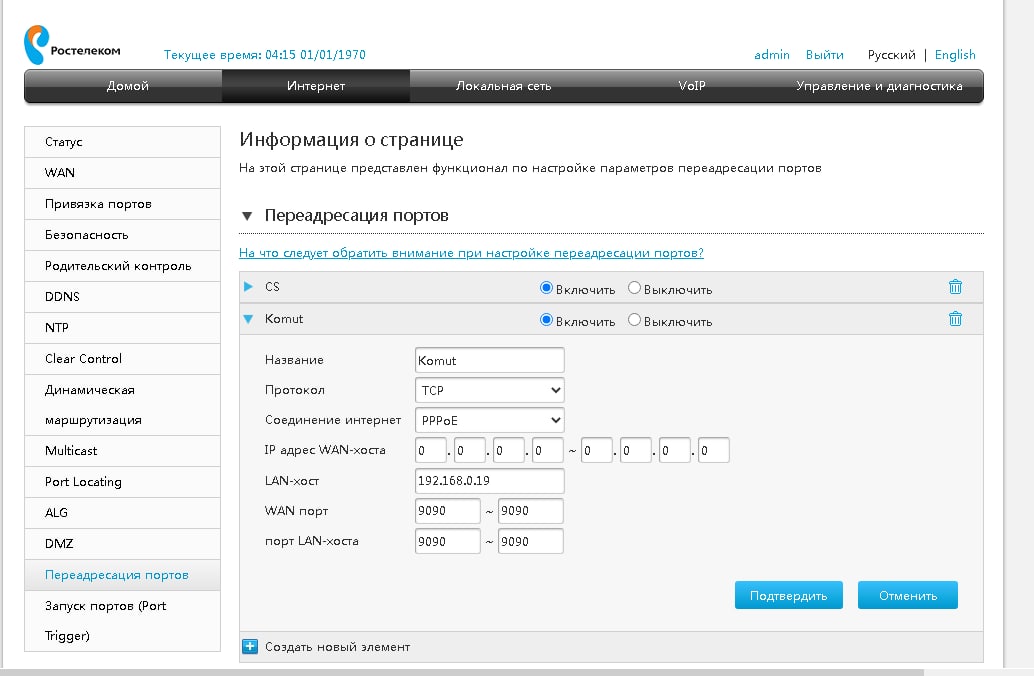Open Port Locating in sidebar

[x=123, y=482]
